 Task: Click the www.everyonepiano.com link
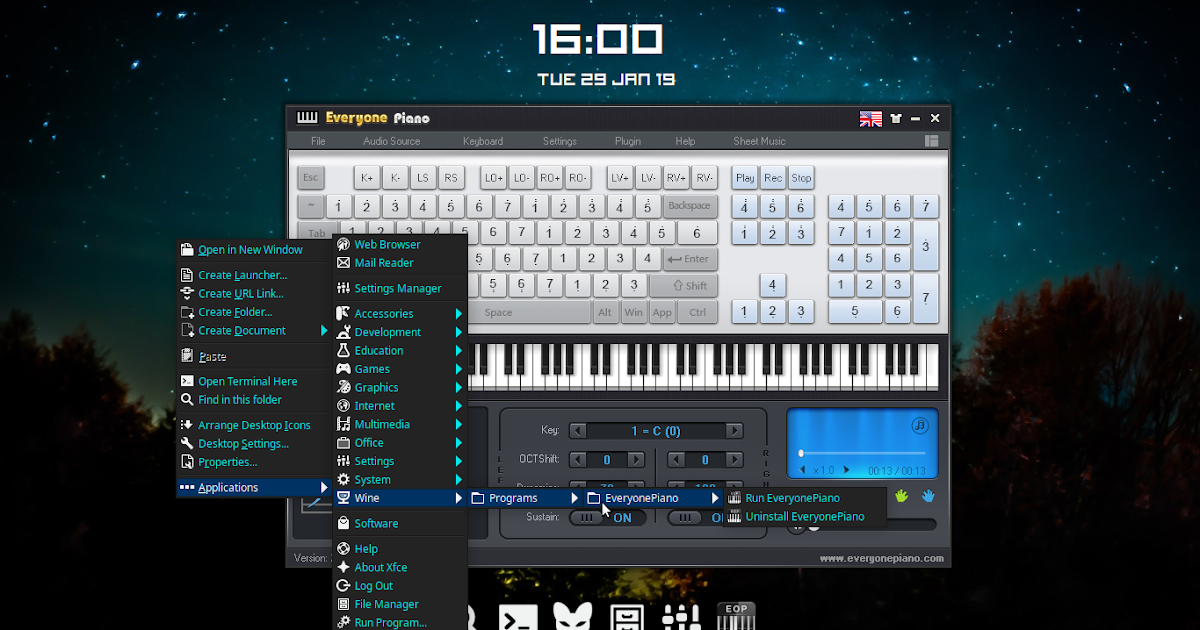tap(881, 558)
